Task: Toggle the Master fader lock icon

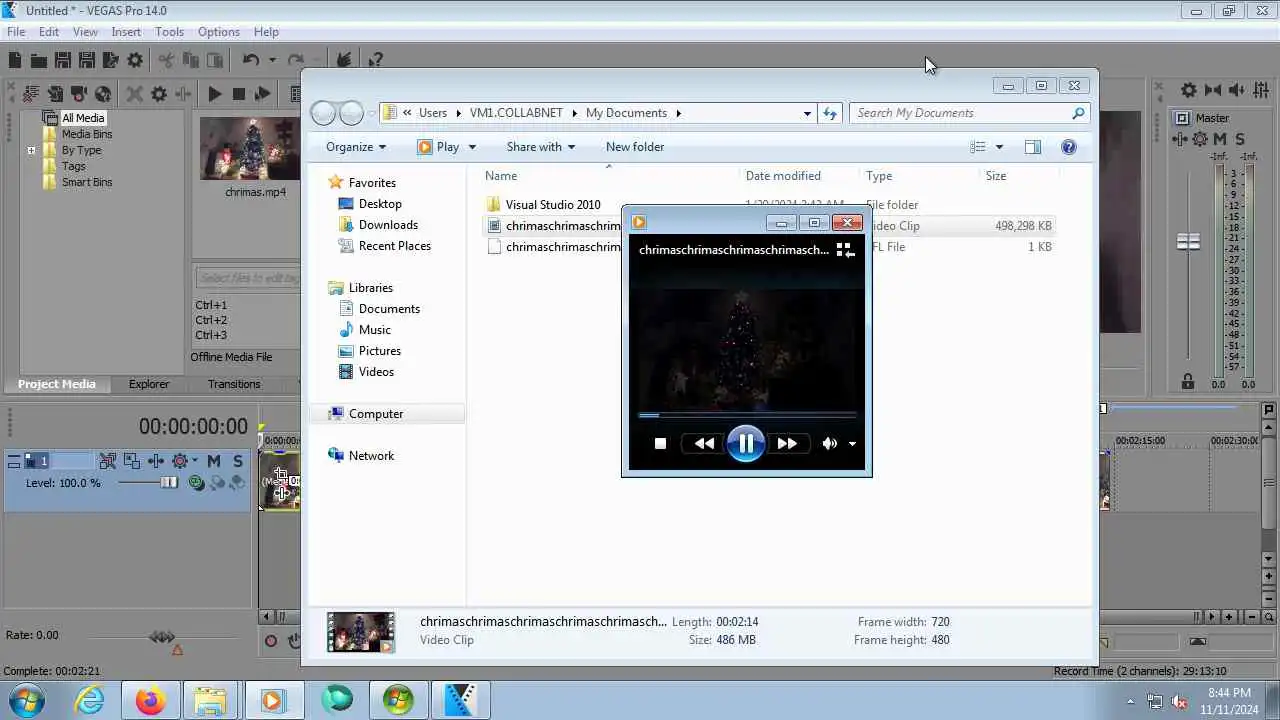Action: (1188, 382)
